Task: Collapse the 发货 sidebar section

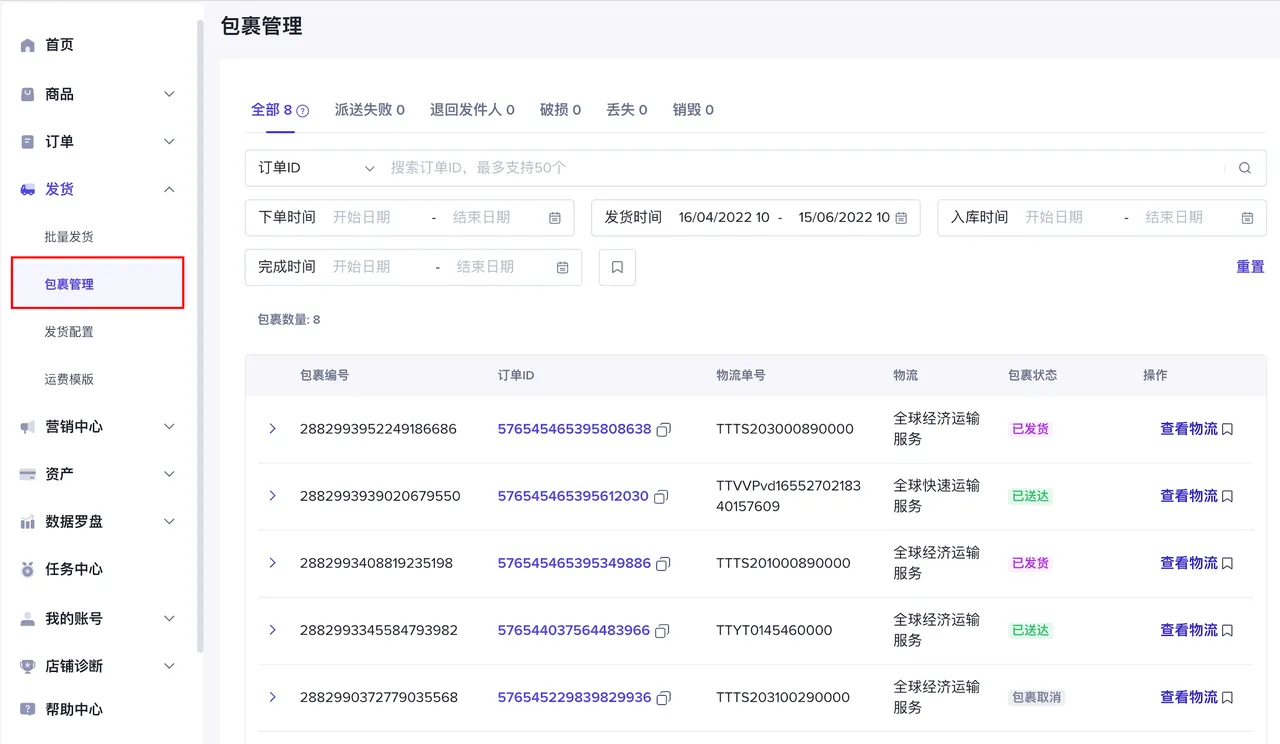Action: [x=168, y=188]
